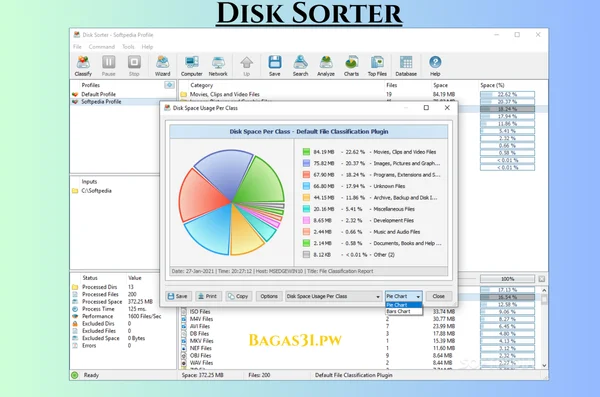Image resolution: width=600 pixels, height=397 pixels.
Task: Maximize the Disk Space Usage Per Class dialog
Action: (x=426, y=108)
